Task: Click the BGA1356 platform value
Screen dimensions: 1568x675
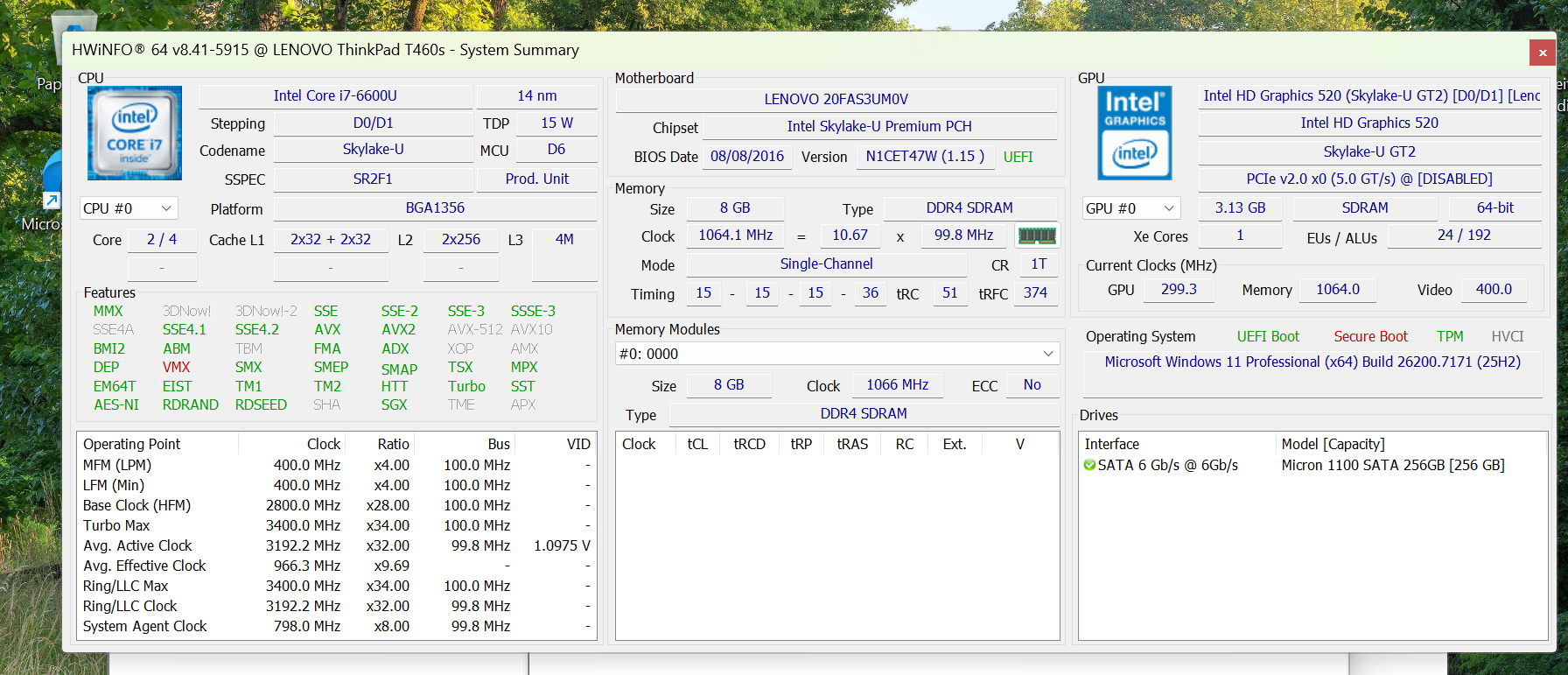Action: point(435,207)
